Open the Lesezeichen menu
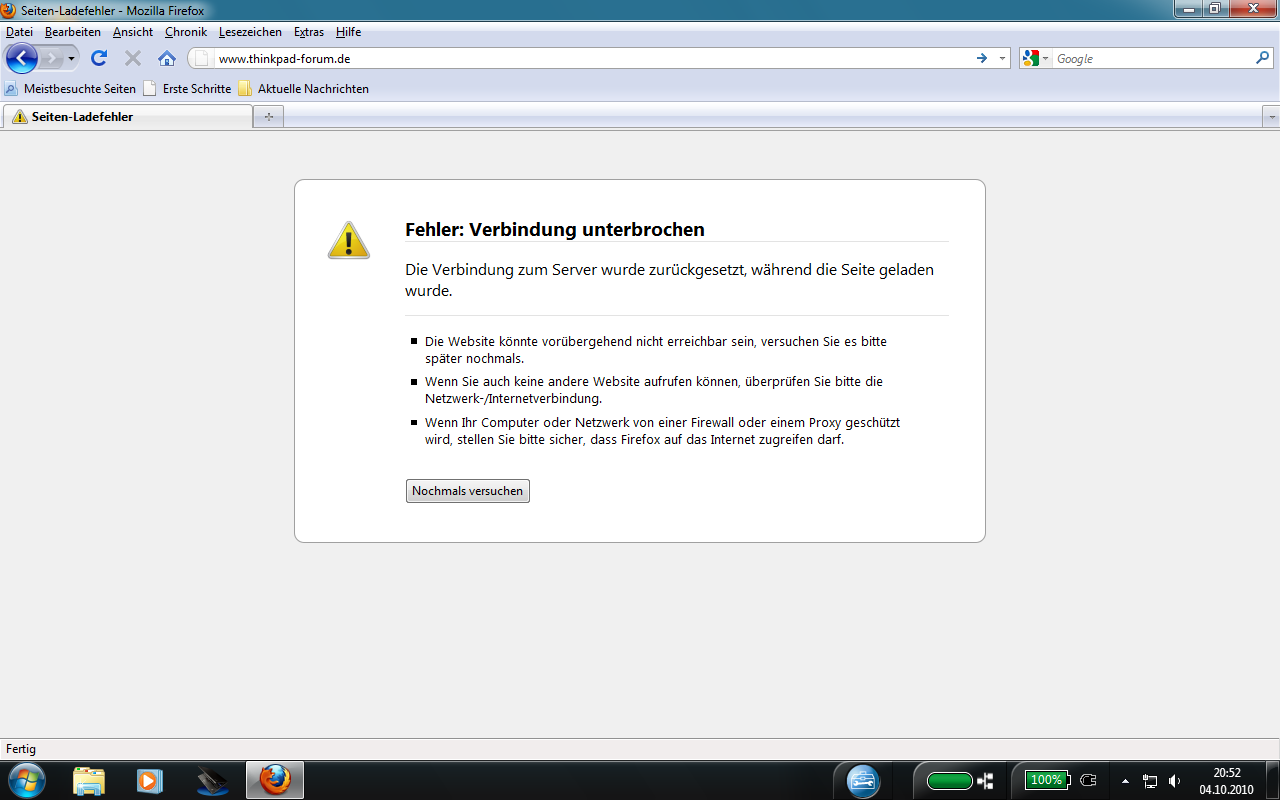 click(250, 32)
